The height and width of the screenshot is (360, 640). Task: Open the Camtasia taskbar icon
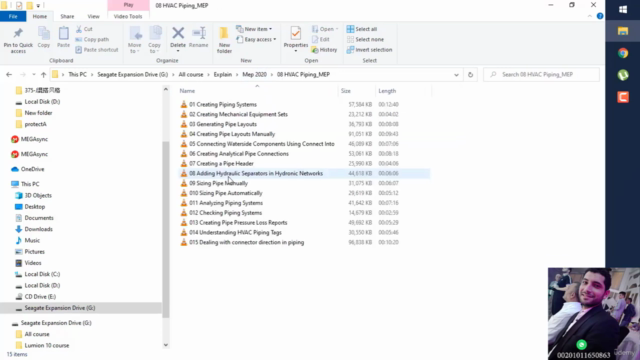[623, 97]
